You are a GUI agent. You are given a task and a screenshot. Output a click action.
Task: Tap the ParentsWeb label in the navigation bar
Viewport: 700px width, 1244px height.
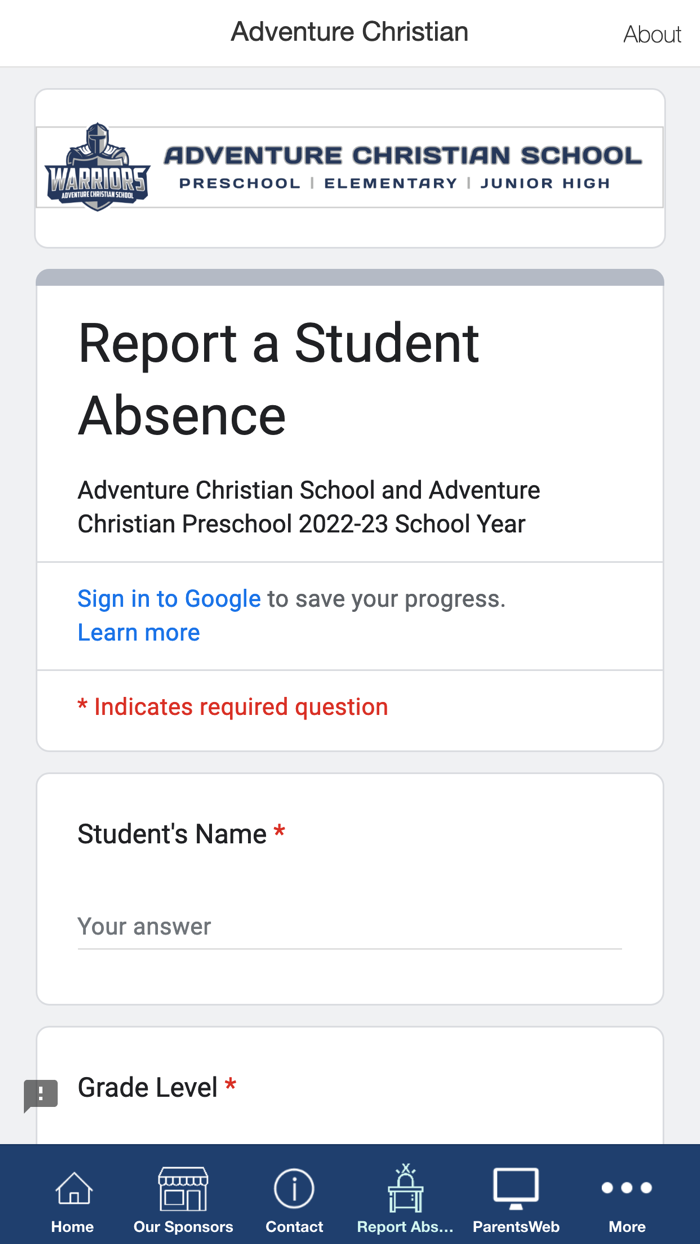[516, 1227]
